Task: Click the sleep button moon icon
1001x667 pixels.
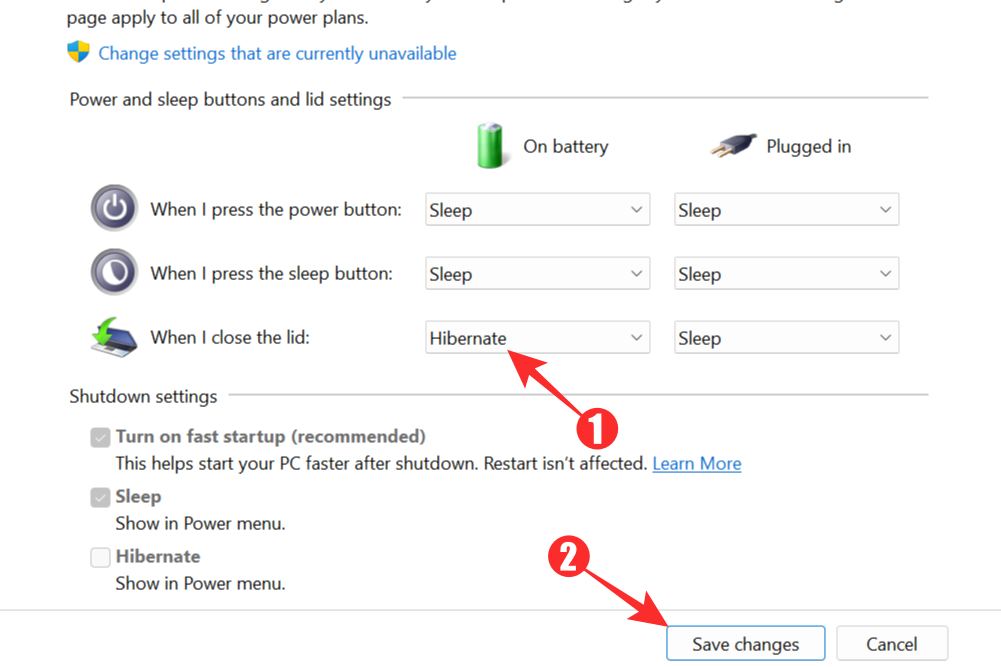Action: pyautogui.click(x=114, y=272)
